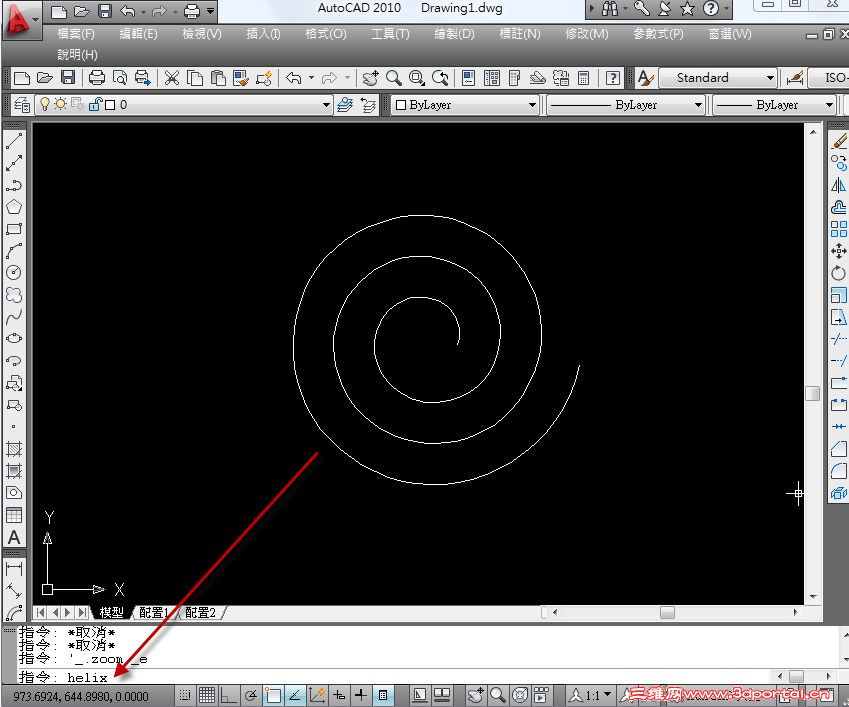Toggle Lineweight display in status bar
Image resolution: width=849 pixels, height=707 pixels.
tap(361, 695)
